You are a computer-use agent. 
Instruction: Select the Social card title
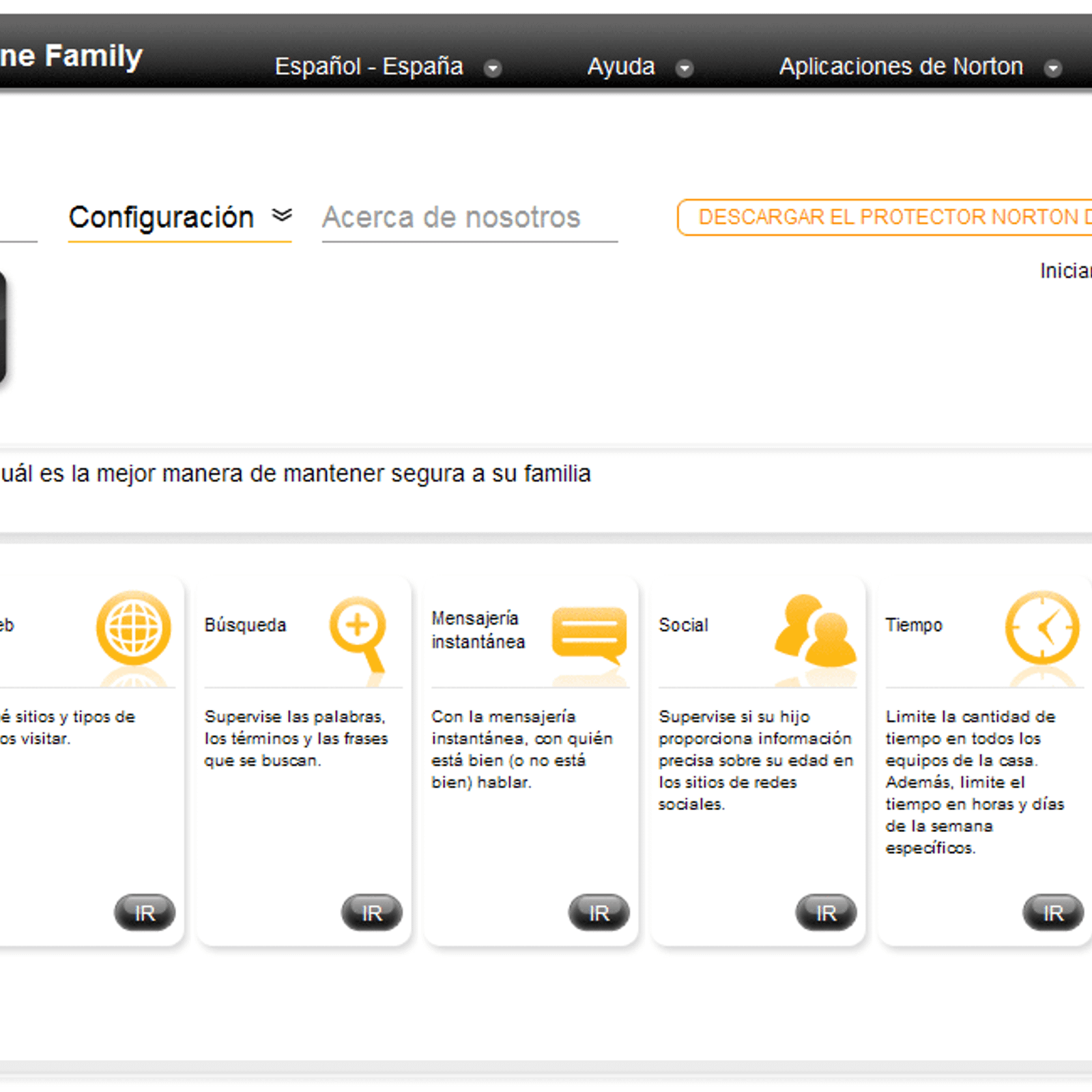[x=683, y=625]
